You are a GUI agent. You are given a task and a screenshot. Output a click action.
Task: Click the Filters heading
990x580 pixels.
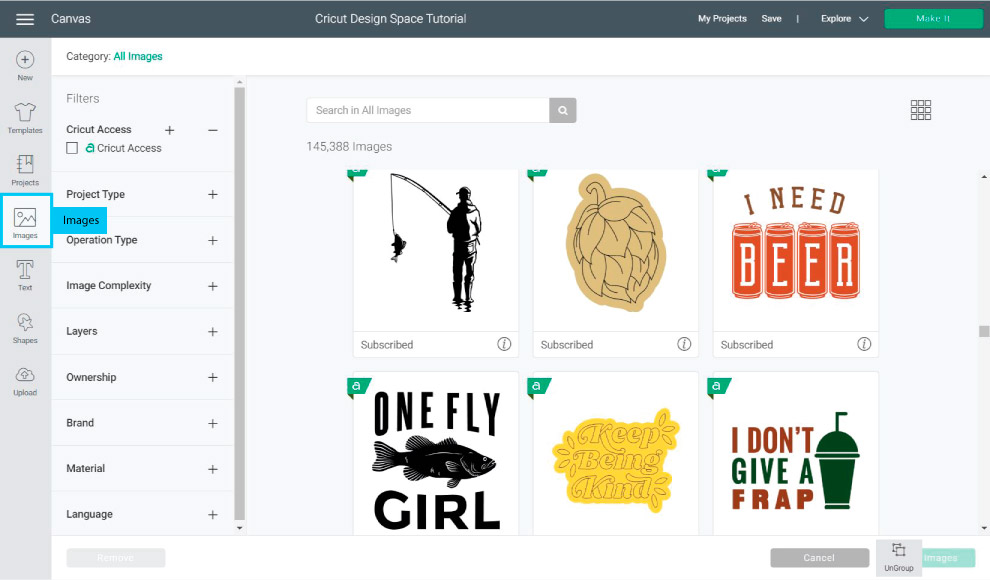click(x=83, y=98)
